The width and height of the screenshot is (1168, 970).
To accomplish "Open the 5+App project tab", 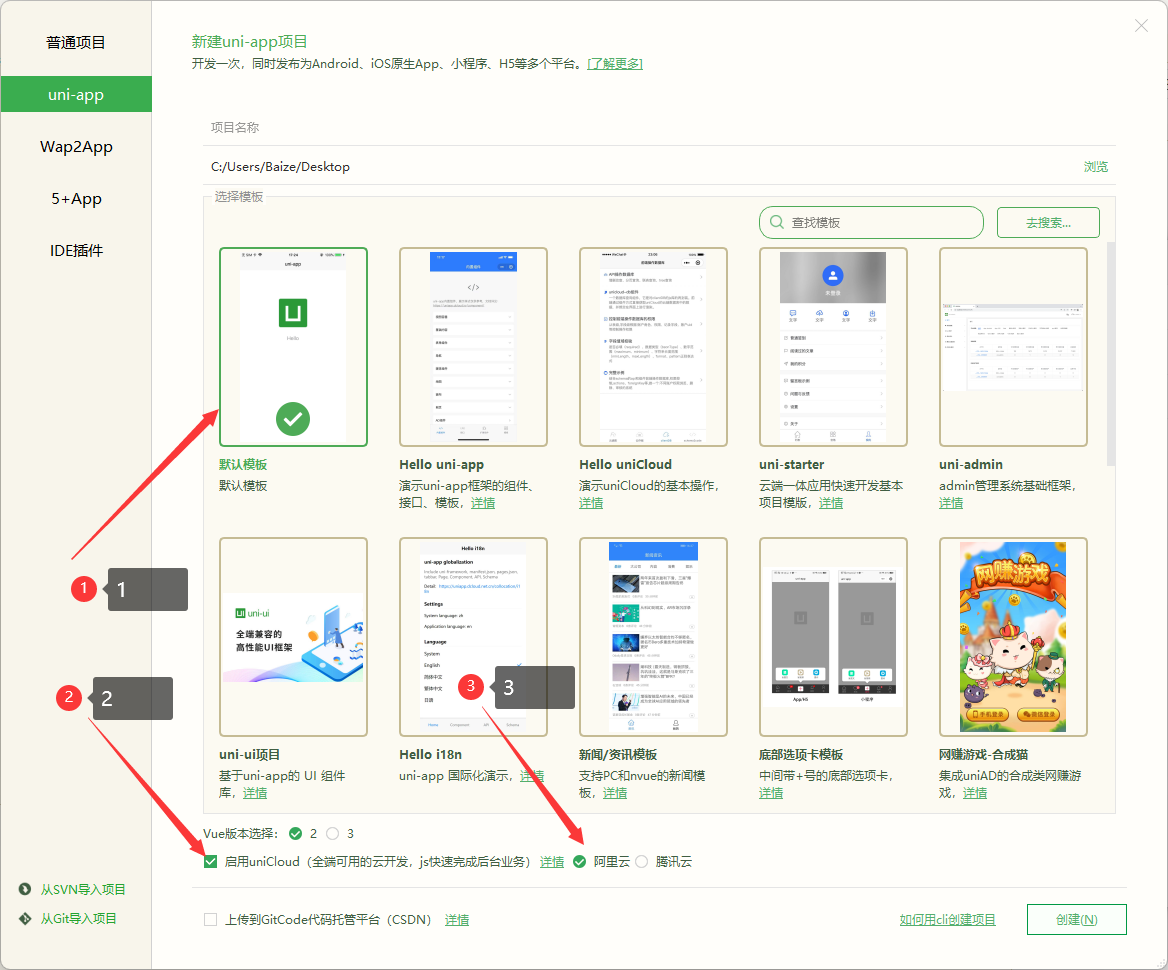I will (x=76, y=199).
